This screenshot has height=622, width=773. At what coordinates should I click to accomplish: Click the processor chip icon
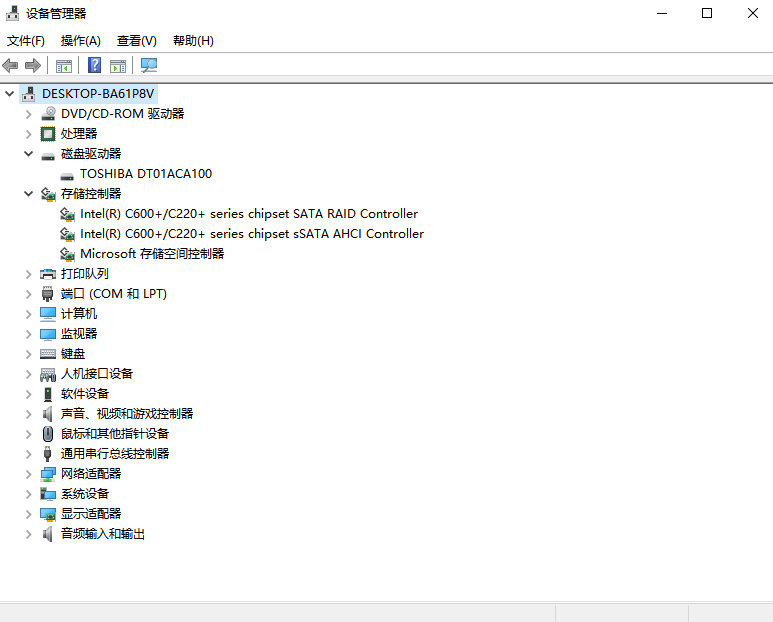click(x=48, y=134)
